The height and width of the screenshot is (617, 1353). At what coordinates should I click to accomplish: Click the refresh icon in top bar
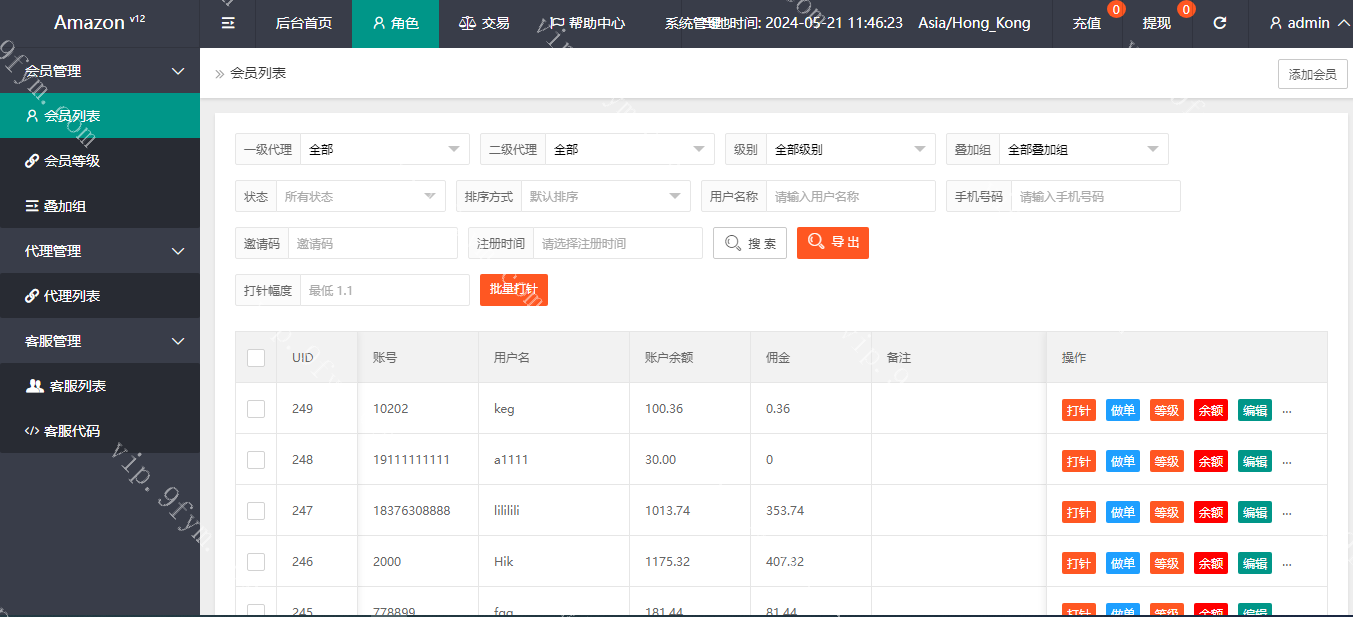[x=1219, y=23]
